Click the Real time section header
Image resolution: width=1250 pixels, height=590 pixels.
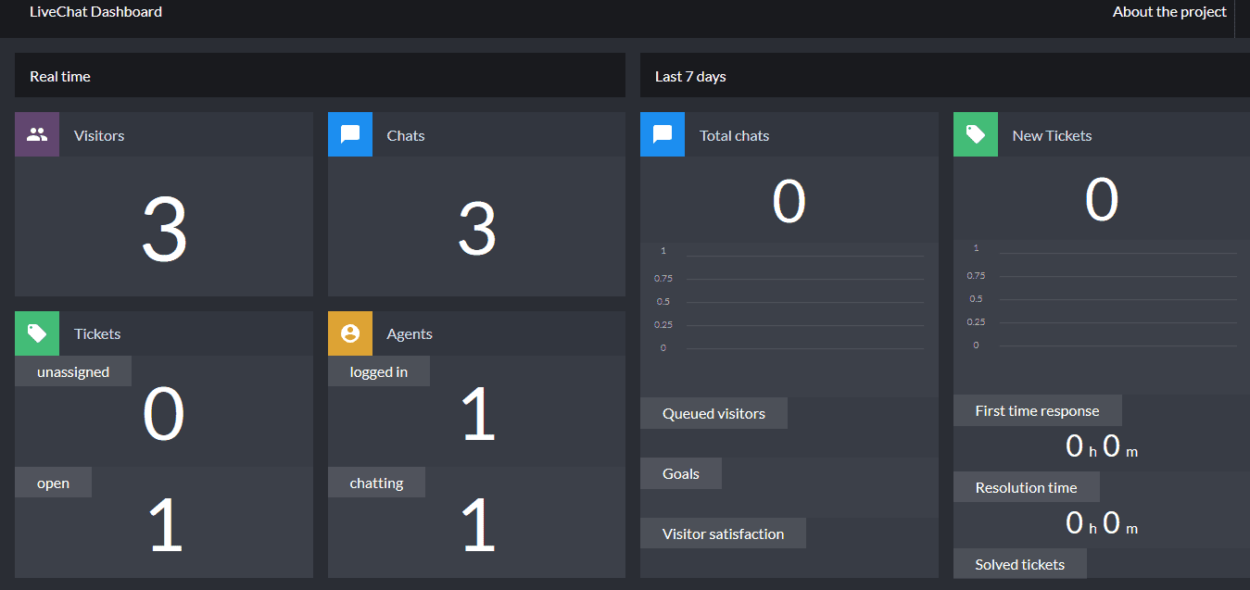[x=320, y=76]
